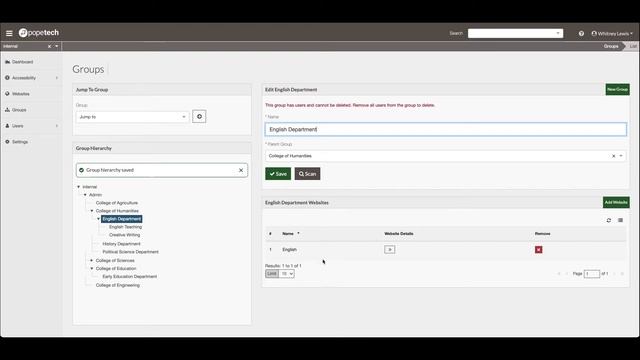Click the Pope Tech logo

39,33
